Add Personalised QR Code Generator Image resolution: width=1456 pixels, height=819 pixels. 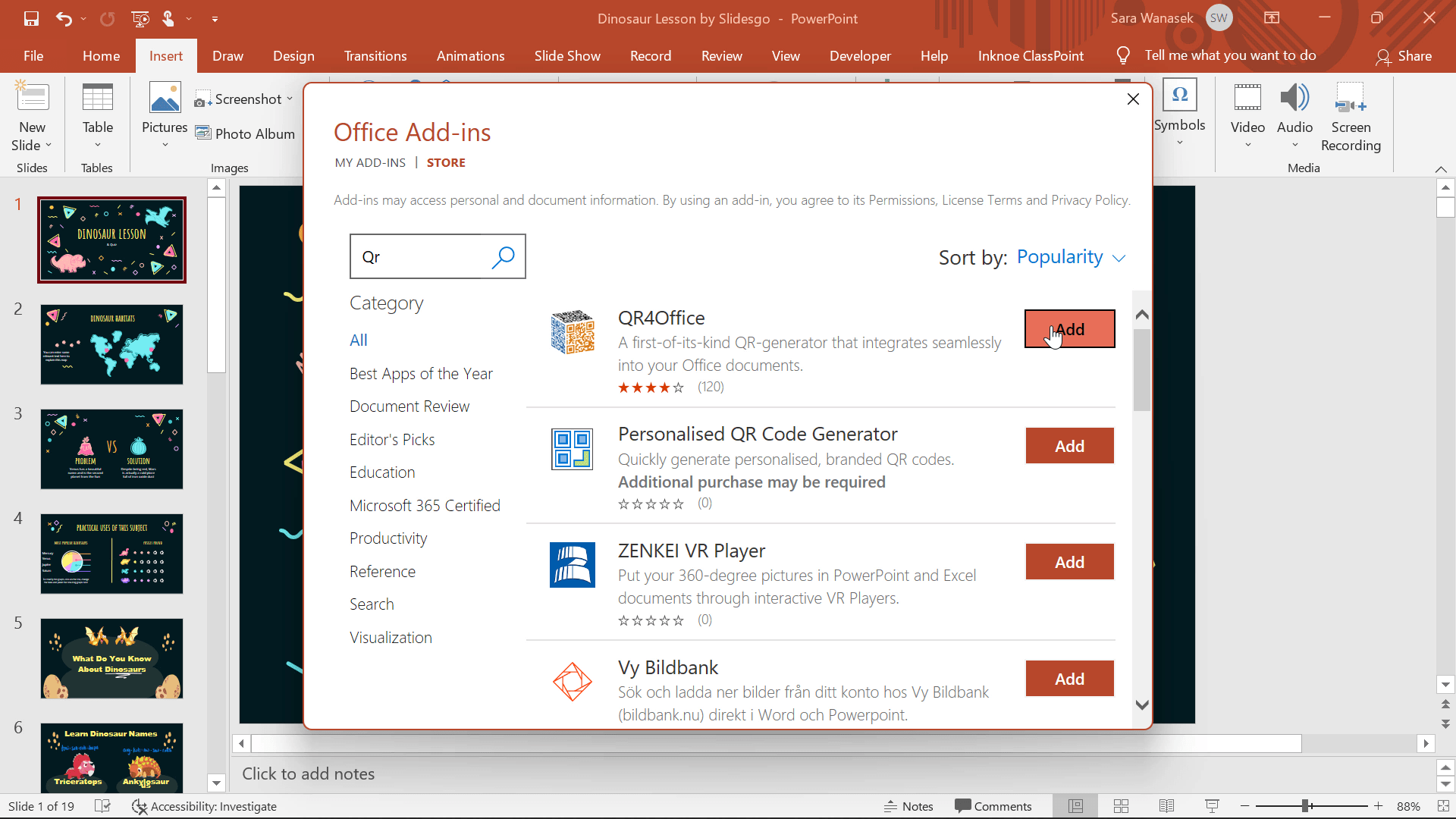coord(1069,446)
